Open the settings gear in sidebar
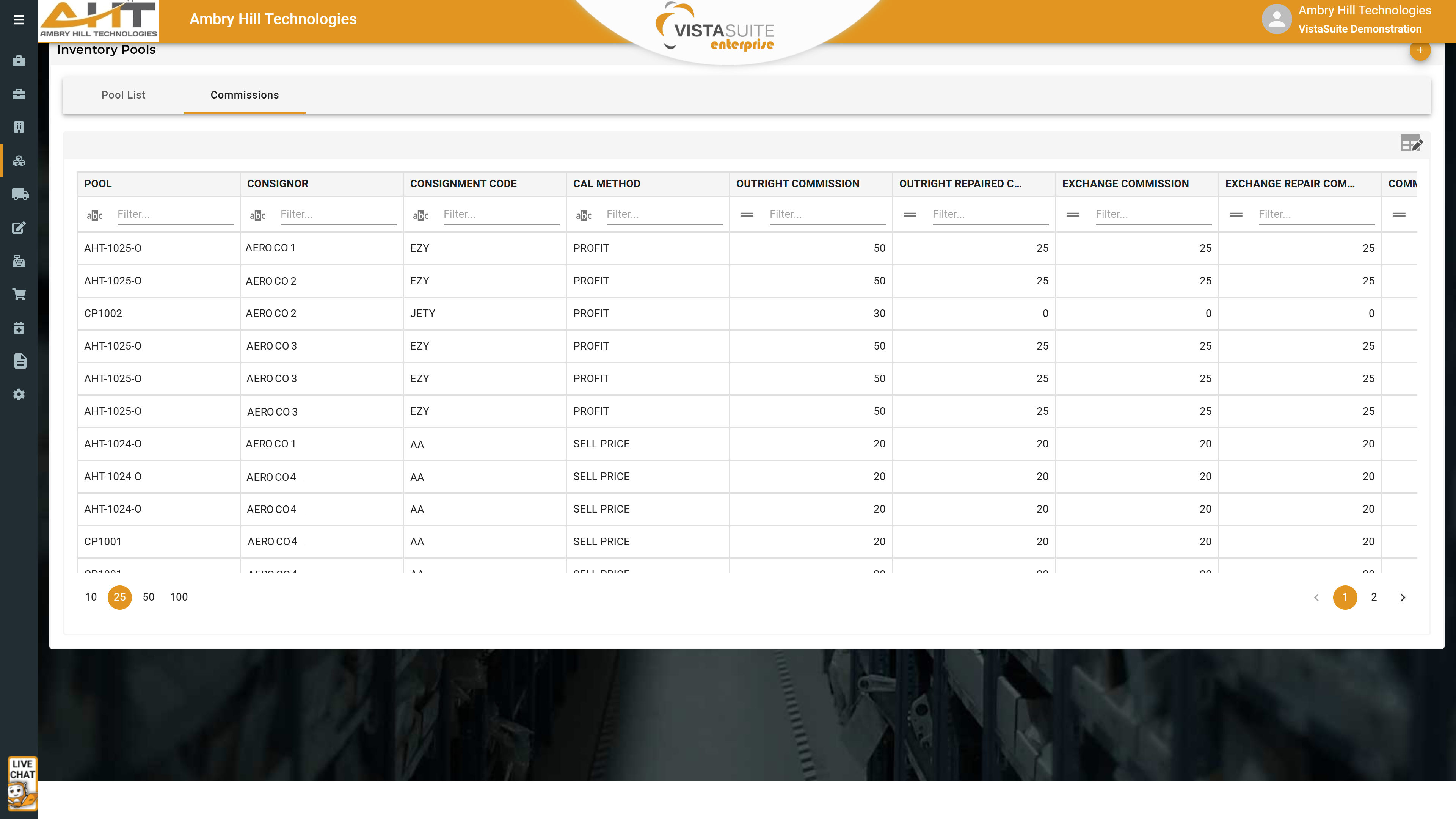 pos(19,394)
